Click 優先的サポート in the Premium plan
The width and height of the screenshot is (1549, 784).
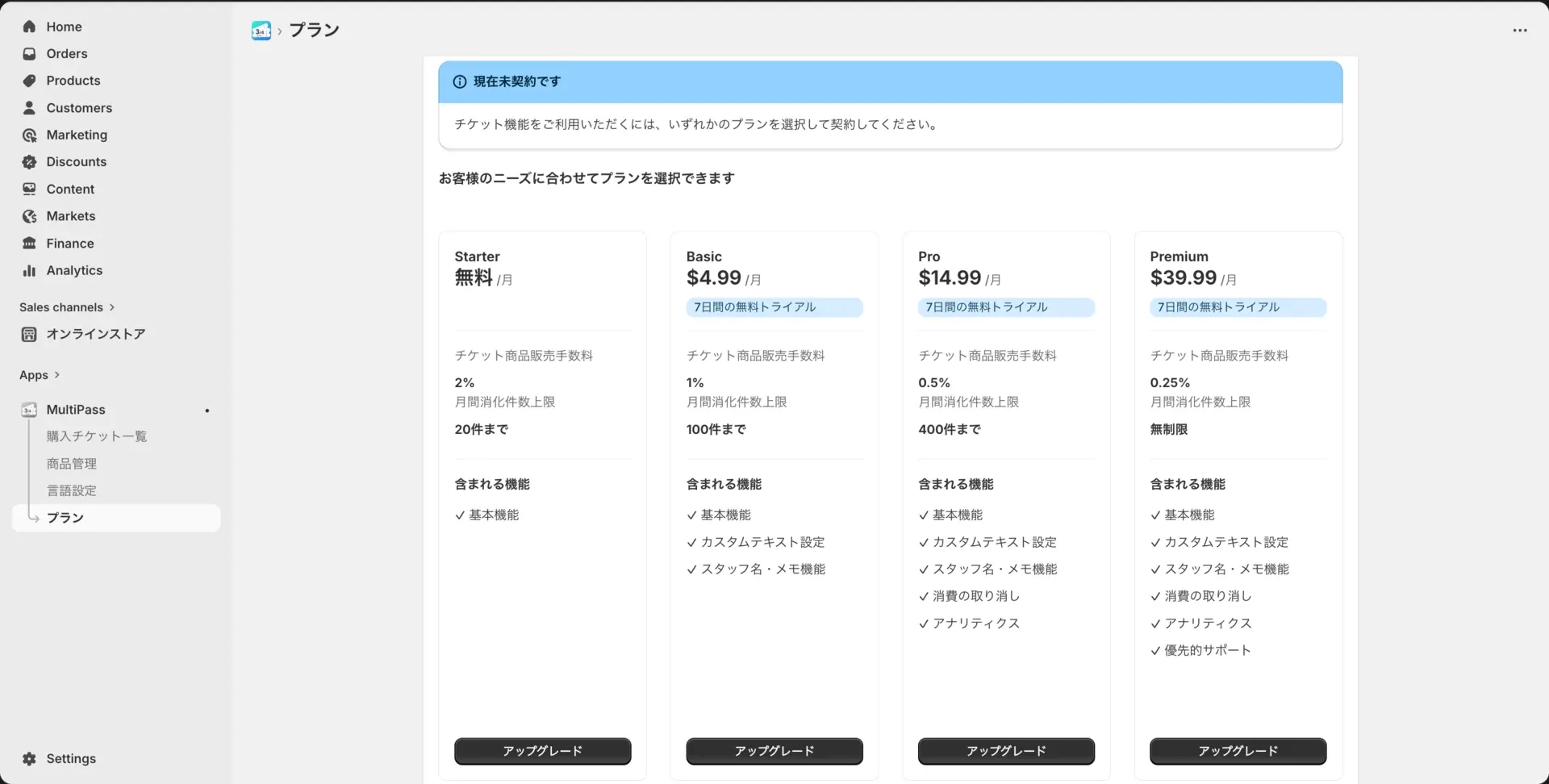(x=1208, y=650)
